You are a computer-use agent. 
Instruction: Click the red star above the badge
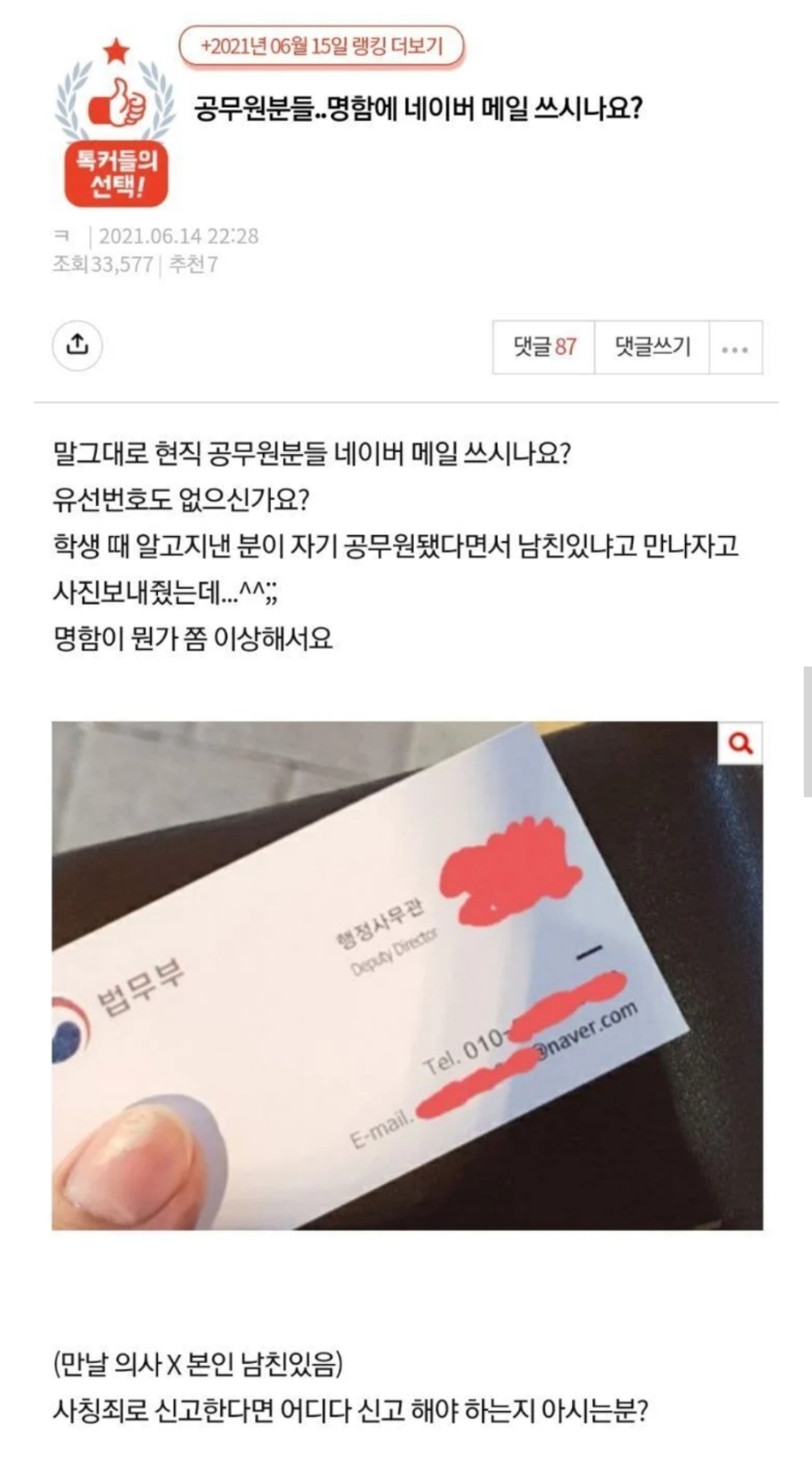tap(116, 51)
